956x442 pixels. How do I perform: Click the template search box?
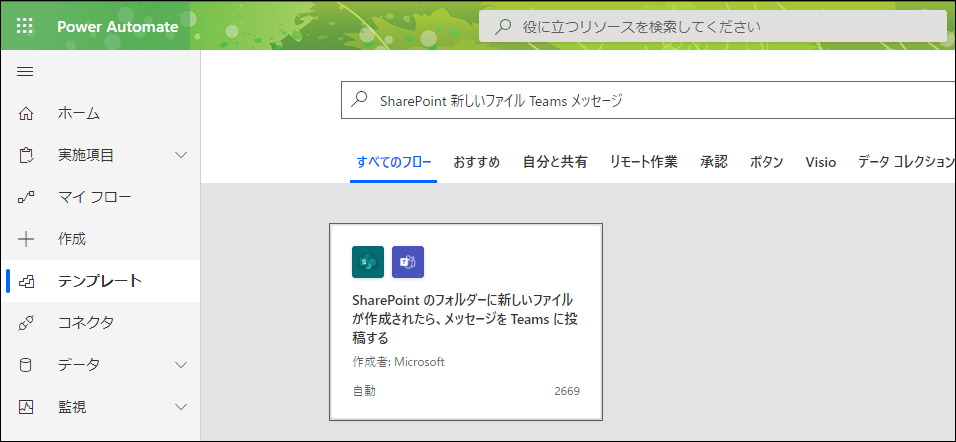(x=648, y=100)
